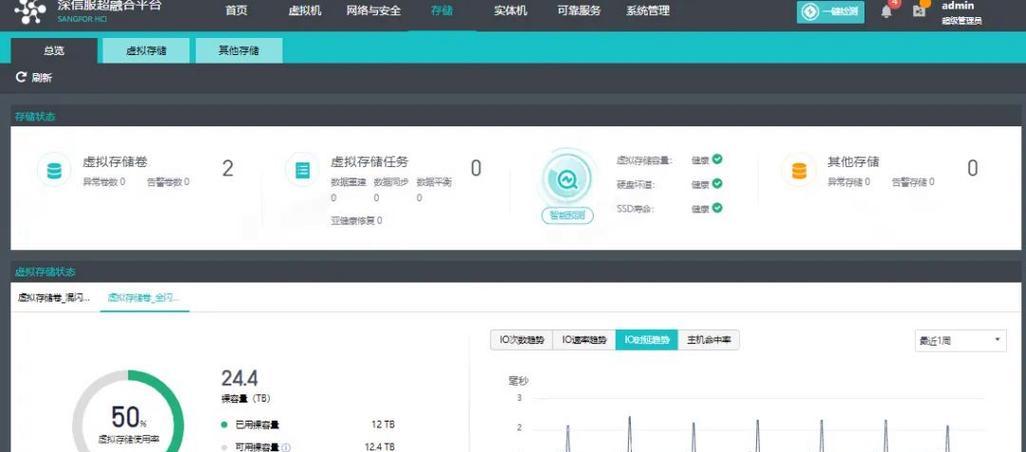Image resolution: width=1026 pixels, height=452 pixels.
Task: Click the Sangfor HCI logo icon
Action: pyautogui.click(x=30, y=10)
